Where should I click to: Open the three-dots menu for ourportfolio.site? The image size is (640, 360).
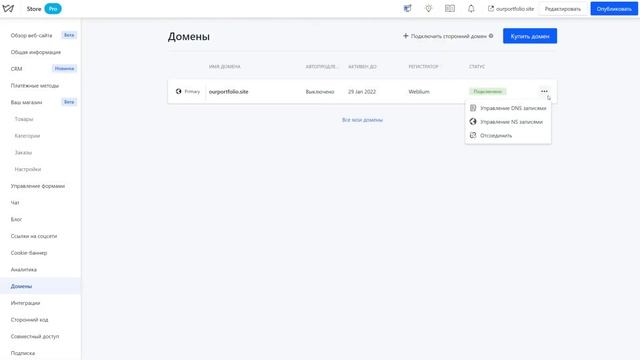tap(544, 91)
